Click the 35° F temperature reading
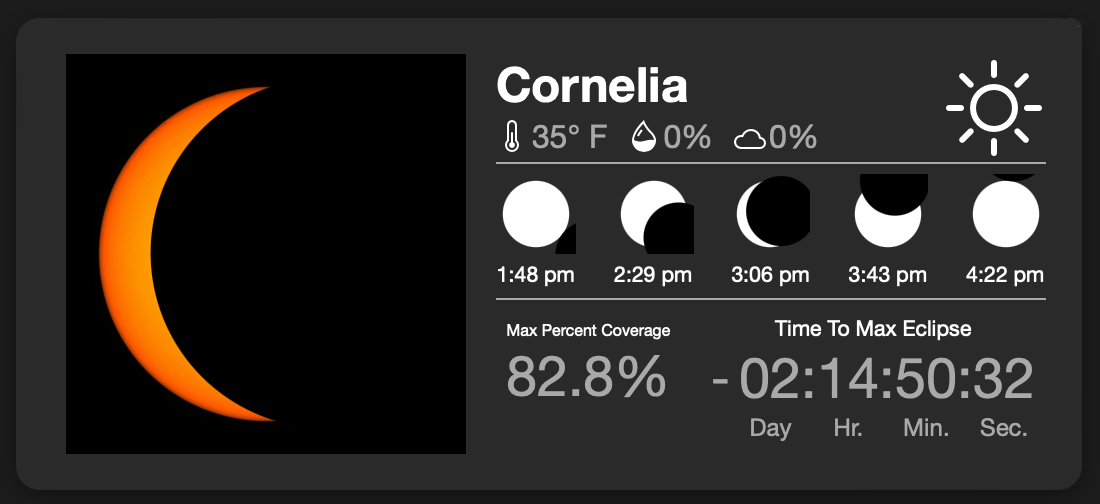Screen dimensions: 1100x504 coord(569,137)
